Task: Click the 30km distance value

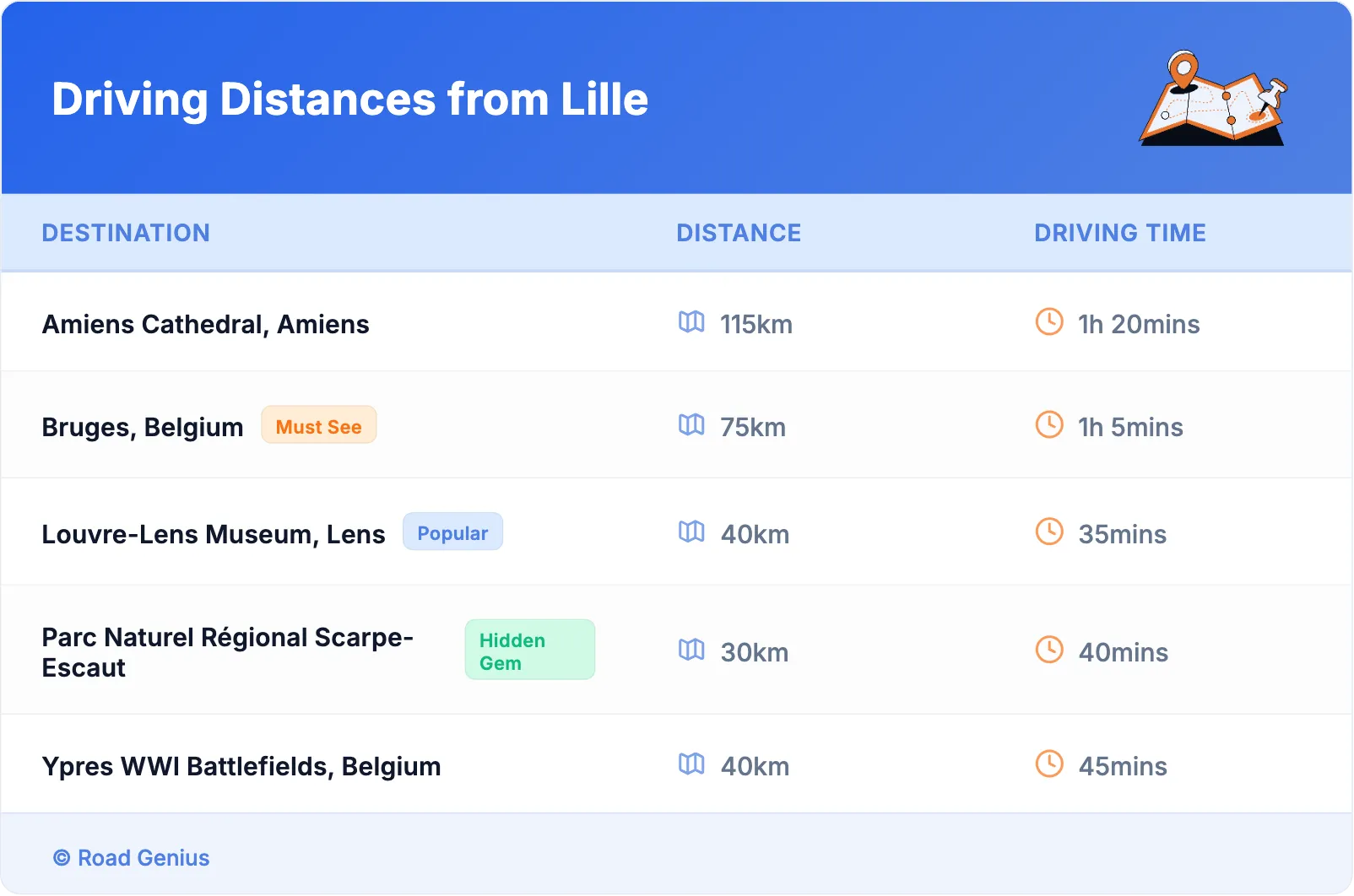Action: pos(755,653)
